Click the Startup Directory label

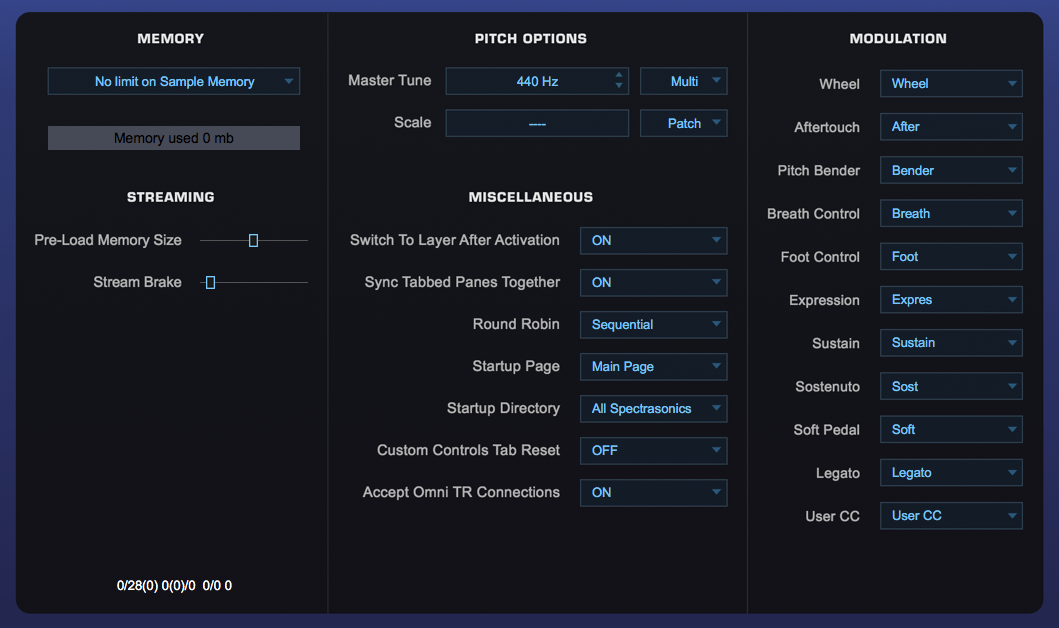pos(503,409)
